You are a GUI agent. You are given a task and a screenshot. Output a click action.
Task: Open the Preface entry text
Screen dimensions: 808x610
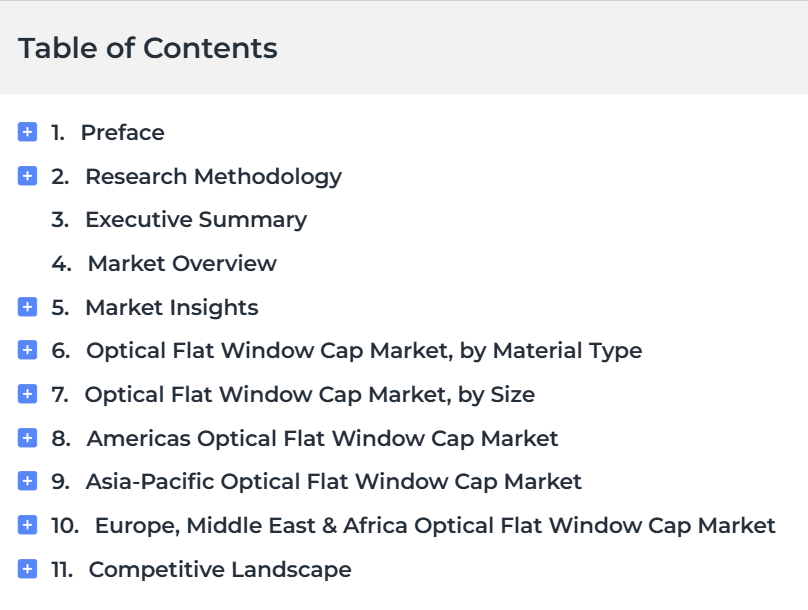coord(123,132)
